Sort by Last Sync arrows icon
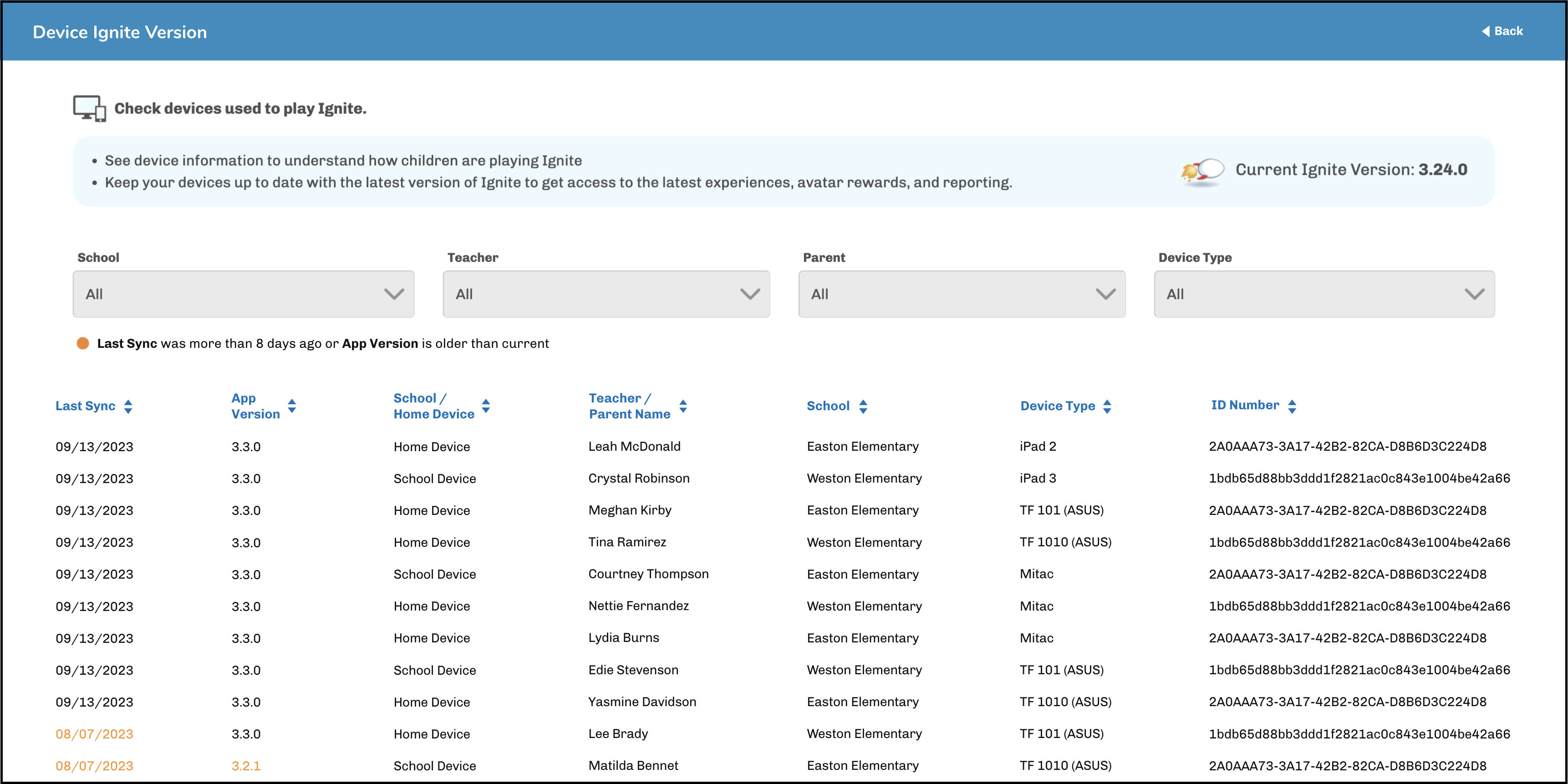Viewport: 1568px width, 784px height. point(128,406)
